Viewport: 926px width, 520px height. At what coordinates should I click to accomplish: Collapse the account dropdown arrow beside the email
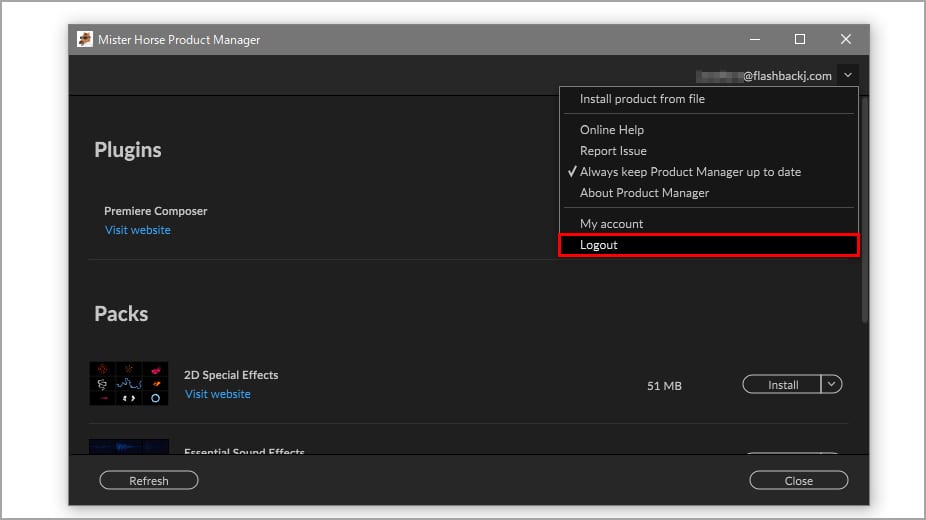click(x=847, y=75)
